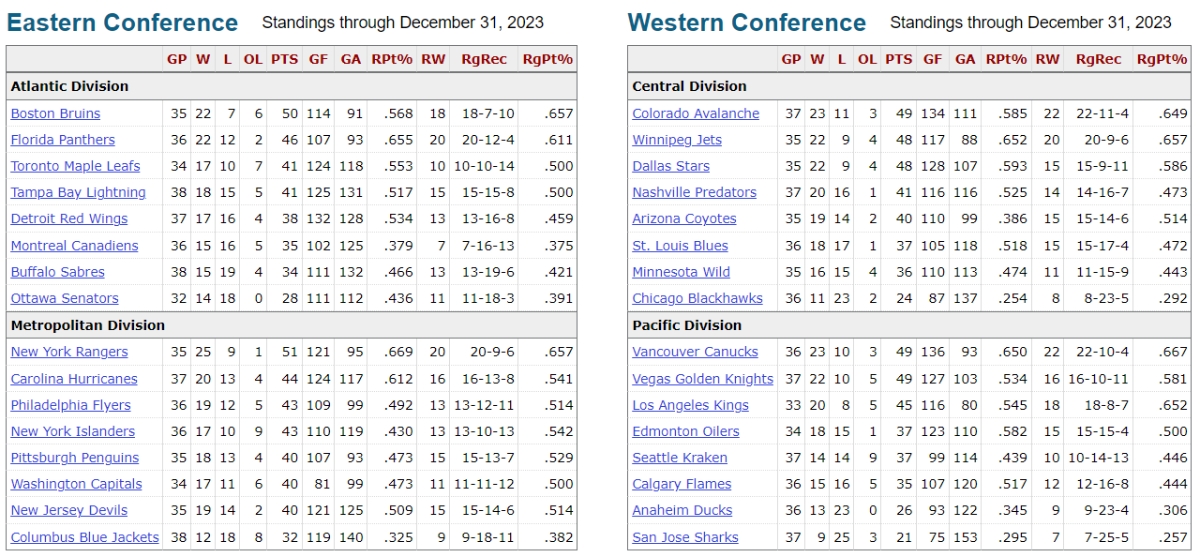Open the Boston Bruins team link

pos(55,114)
